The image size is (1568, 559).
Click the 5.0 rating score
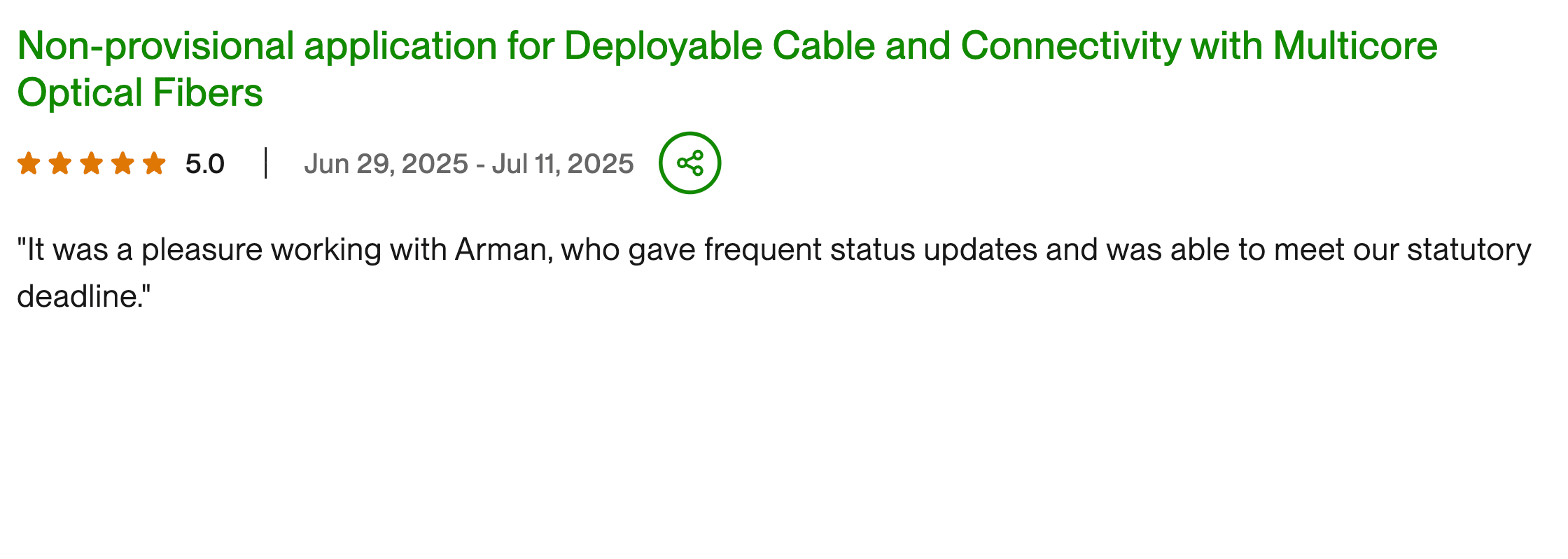(x=204, y=164)
